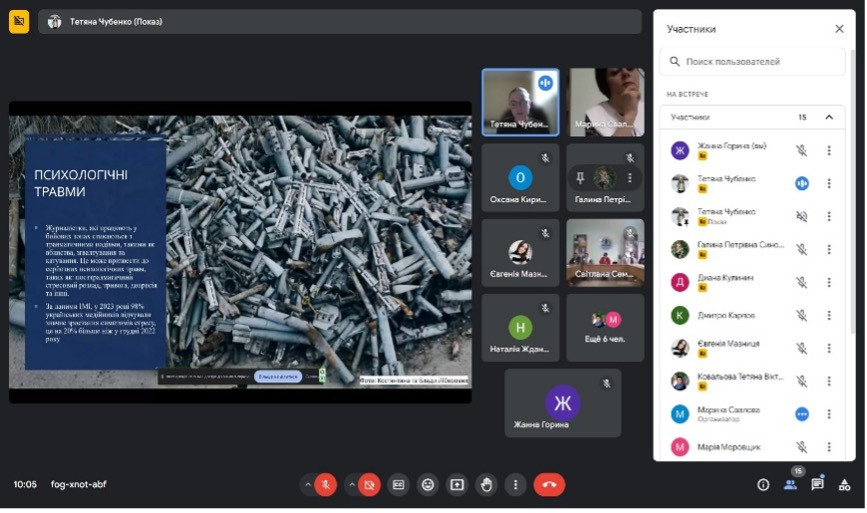Collapse the Участники list chevron
This screenshot has width=867, height=513.
pyautogui.click(x=829, y=117)
